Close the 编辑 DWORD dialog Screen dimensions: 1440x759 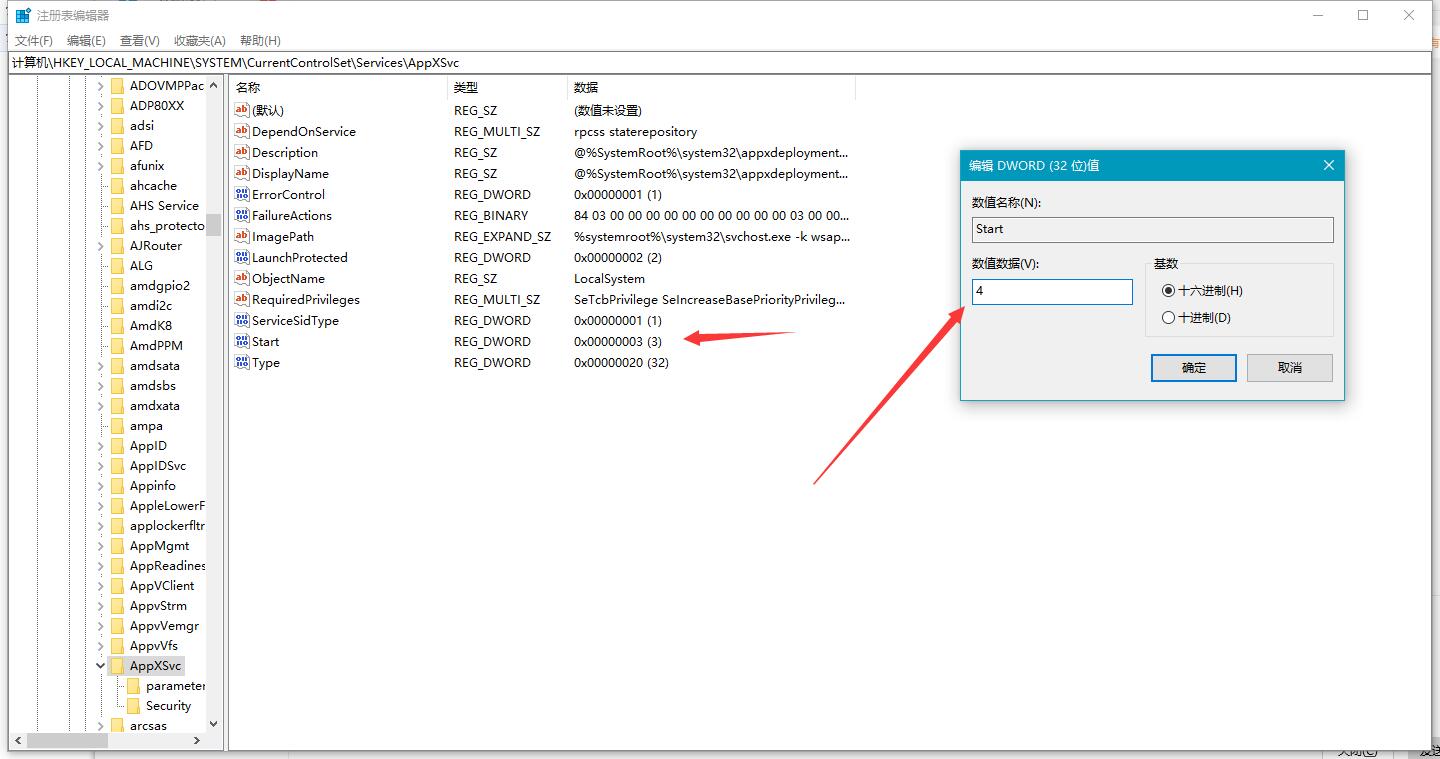pyautogui.click(x=1329, y=166)
